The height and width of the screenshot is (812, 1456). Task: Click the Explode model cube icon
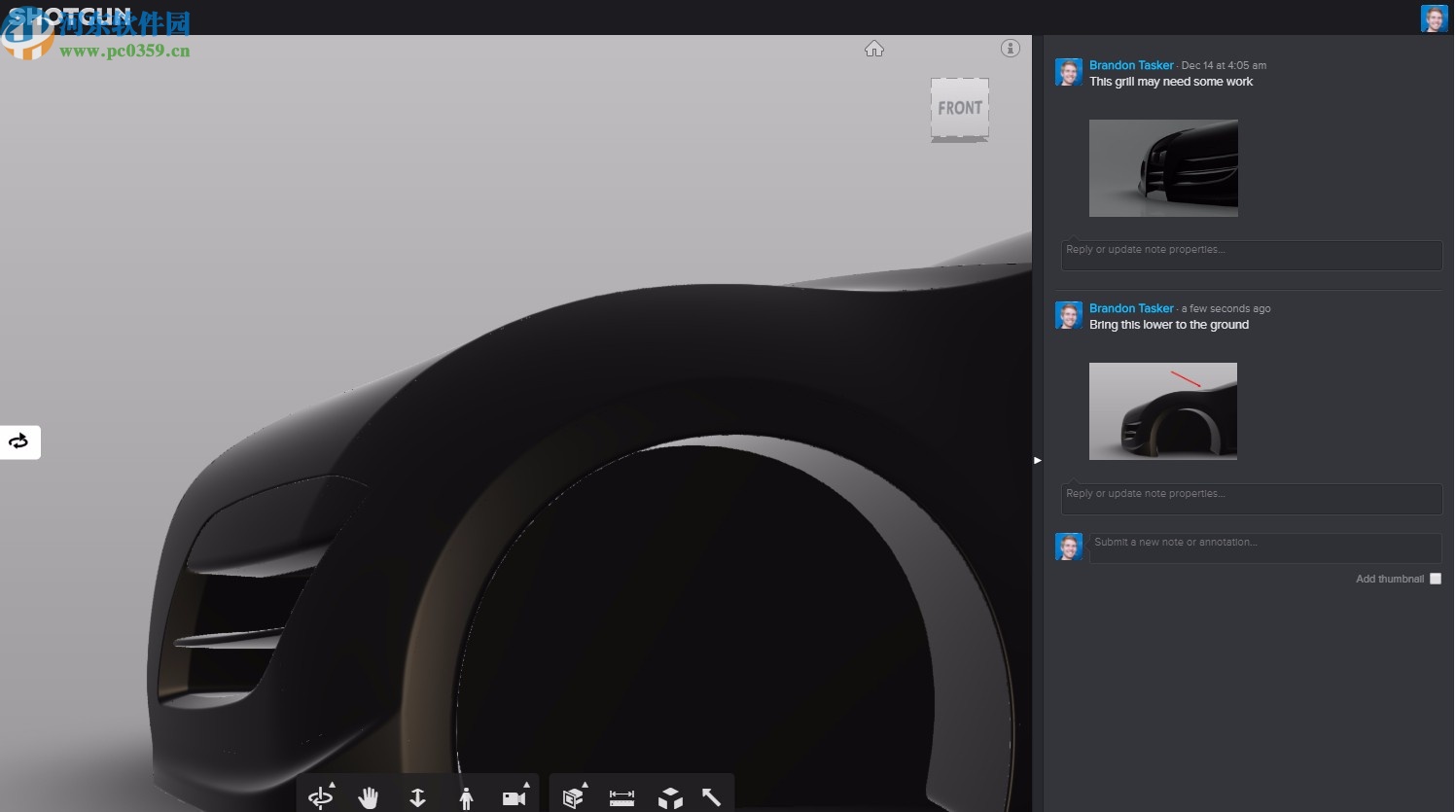pos(670,798)
